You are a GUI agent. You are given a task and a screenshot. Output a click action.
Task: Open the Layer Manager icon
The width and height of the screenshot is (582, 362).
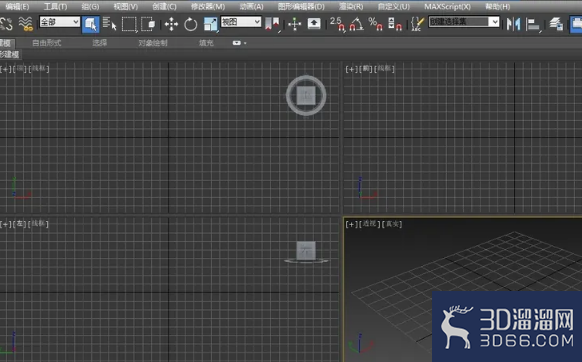click(556, 25)
